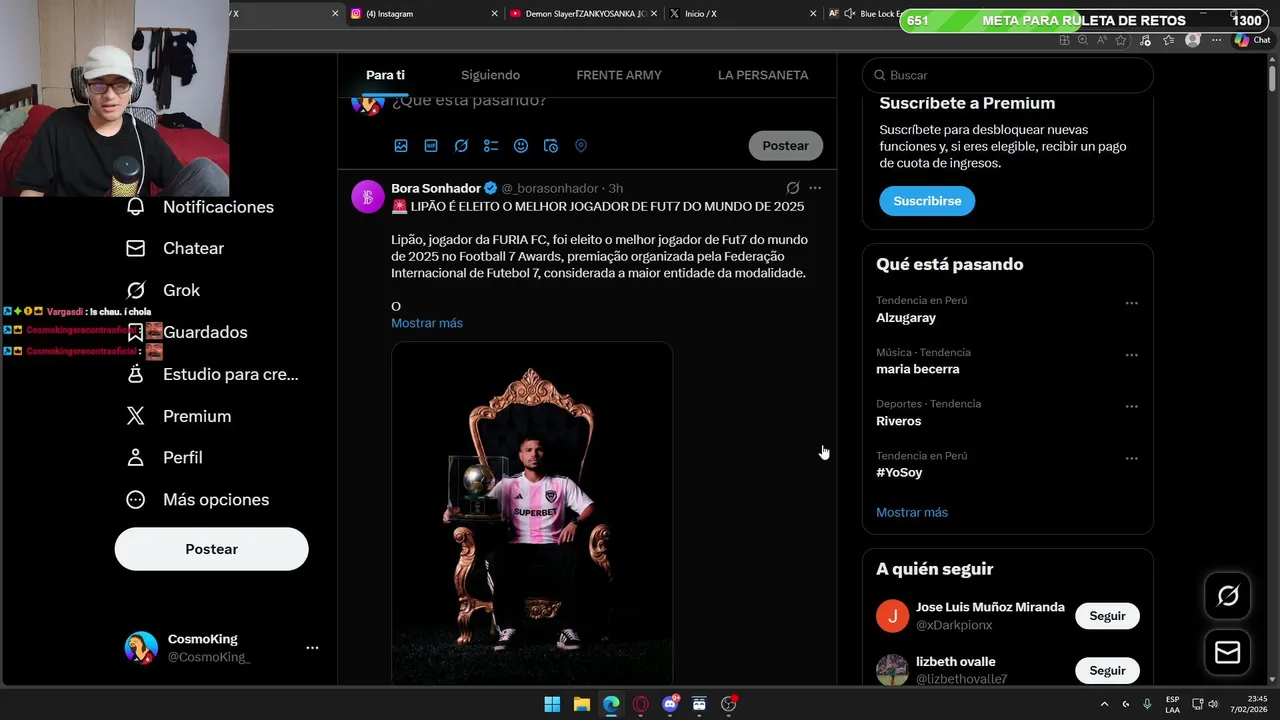Viewport: 1280px width, 720px height.
Task: Open options for #YoSoy trend
Action: click(x=1132, y=459)
